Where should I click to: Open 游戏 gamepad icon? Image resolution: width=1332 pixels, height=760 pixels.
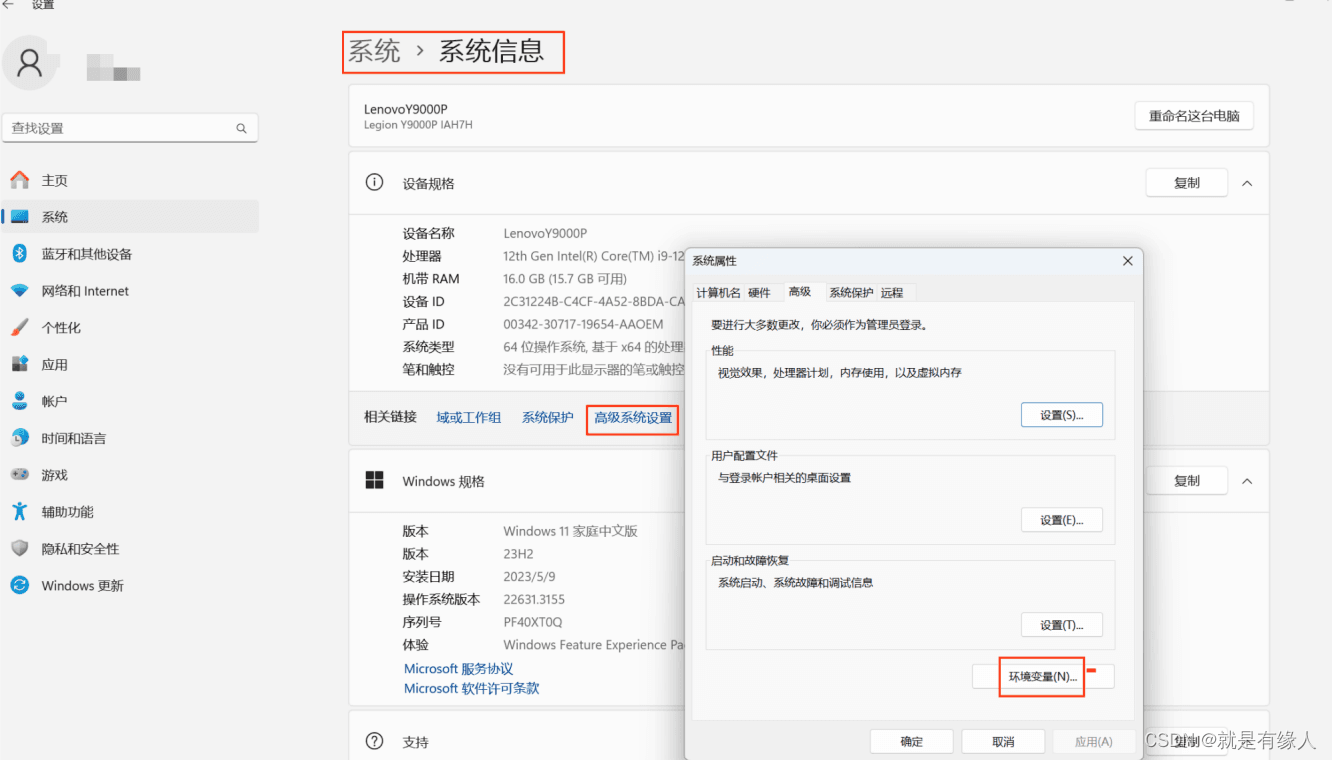pyautogui.click(x=20, y=475)
